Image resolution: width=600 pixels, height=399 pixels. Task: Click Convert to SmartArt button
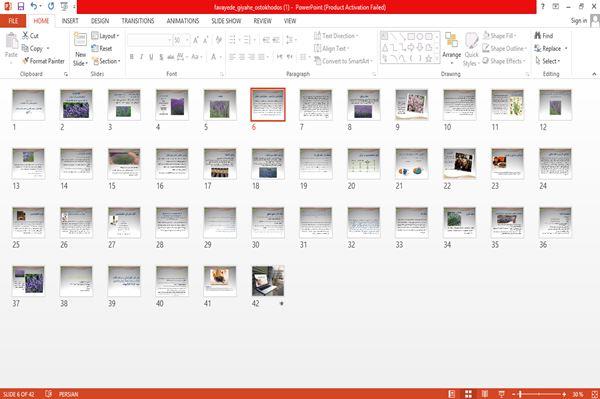point(343,61)
